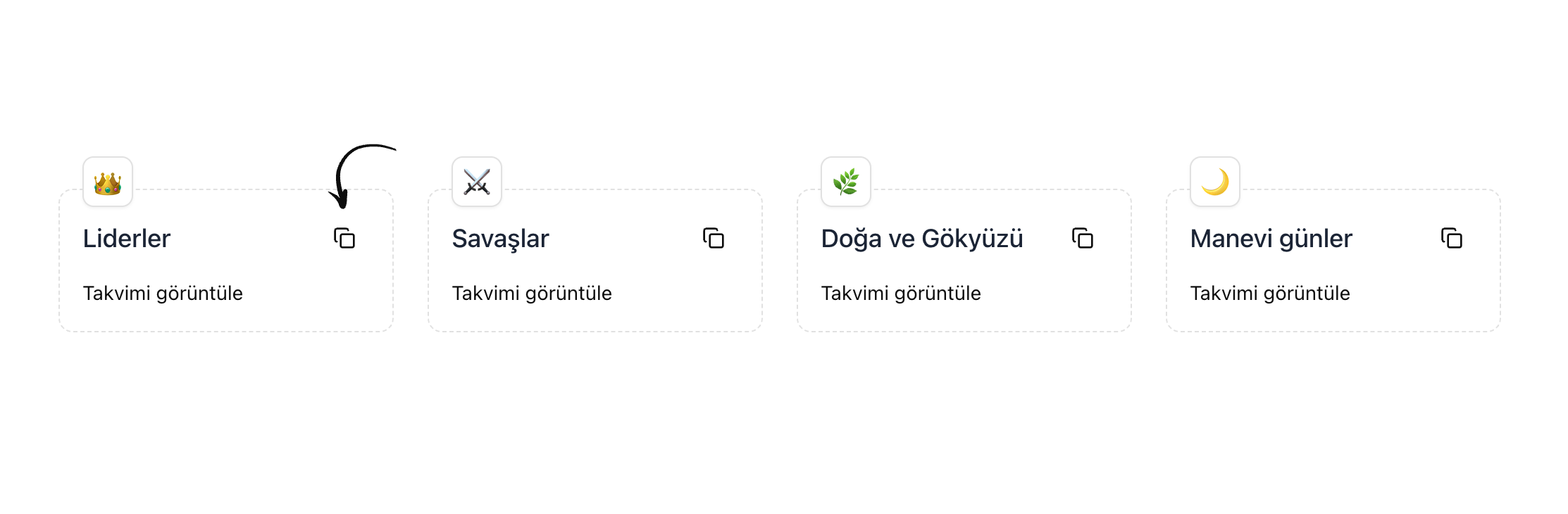
Task: Copy the Liderler calendar using its copy icon
Action: point(343,239)
